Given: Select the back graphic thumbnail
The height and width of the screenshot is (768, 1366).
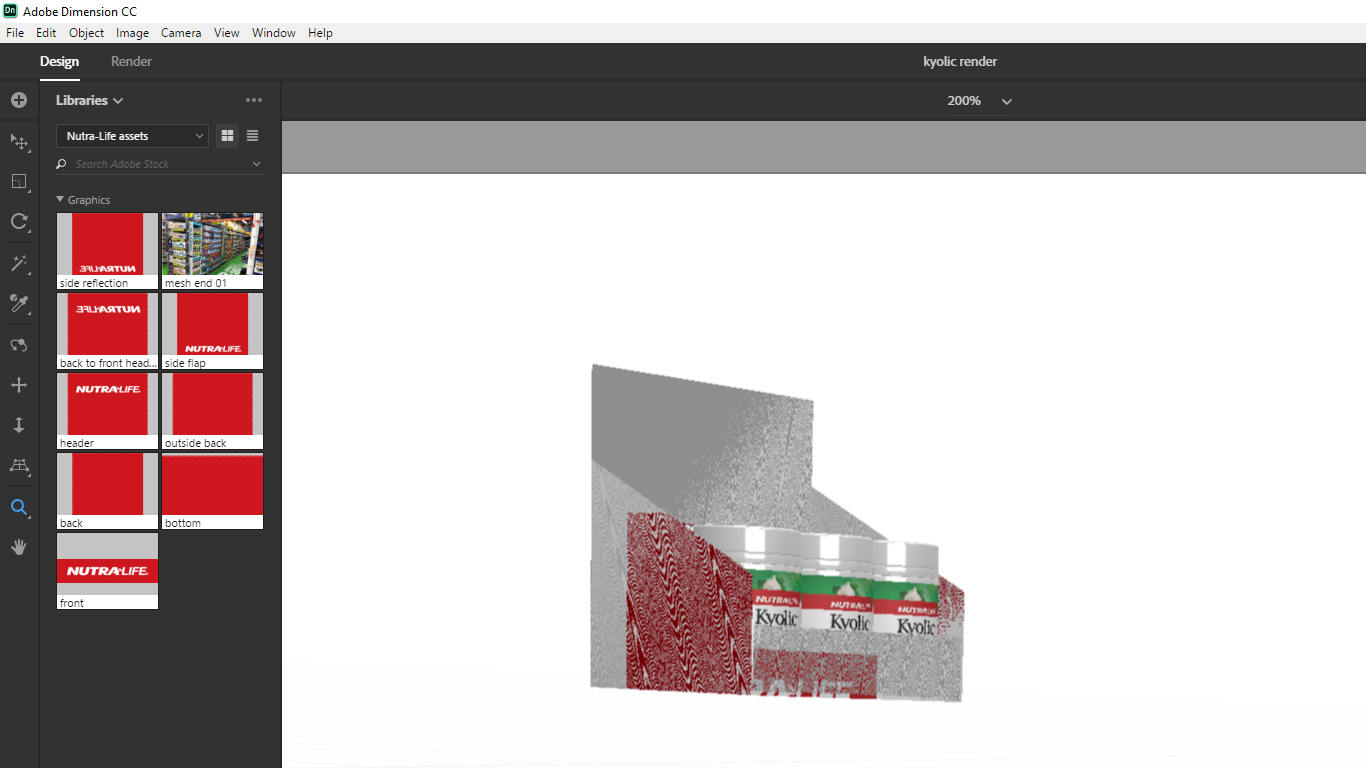Looking at the screenshot, I should (x=107, y=491).
